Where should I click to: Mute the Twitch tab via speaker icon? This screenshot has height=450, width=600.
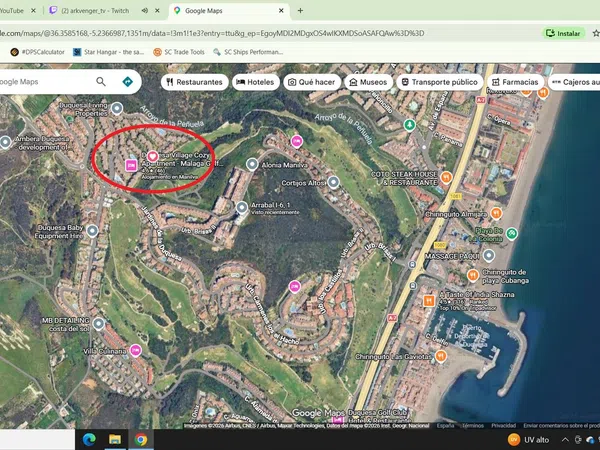[145, 11]
